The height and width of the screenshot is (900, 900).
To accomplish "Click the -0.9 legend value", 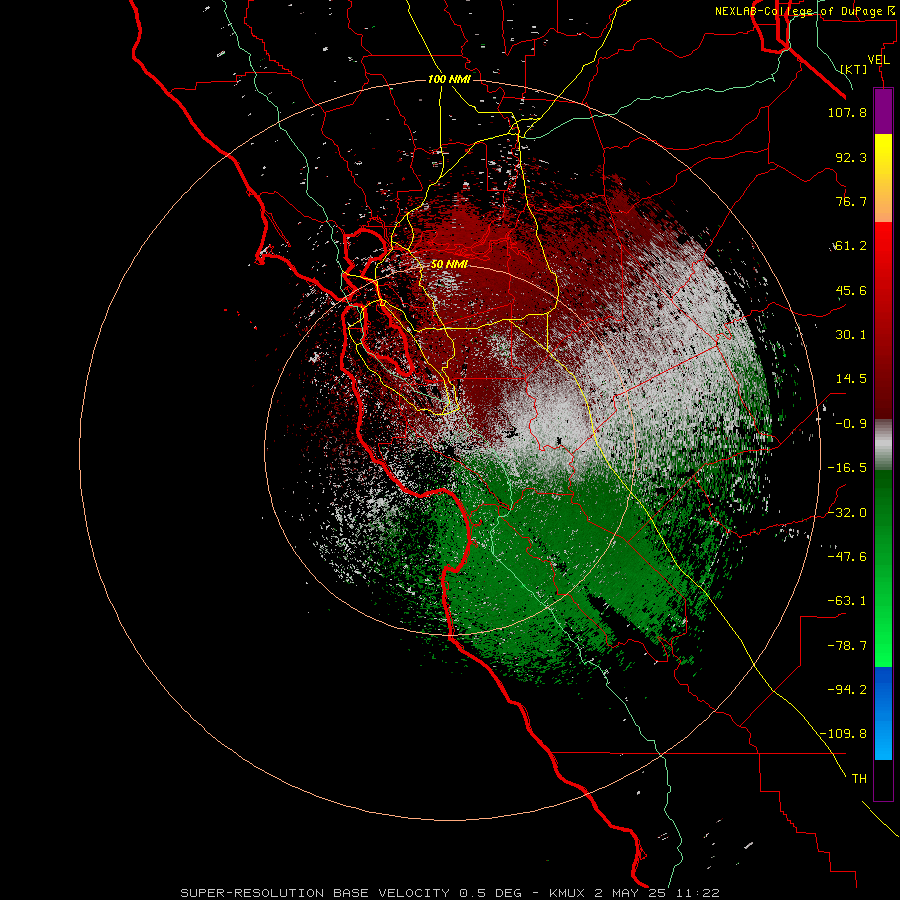I will [851, 424].
